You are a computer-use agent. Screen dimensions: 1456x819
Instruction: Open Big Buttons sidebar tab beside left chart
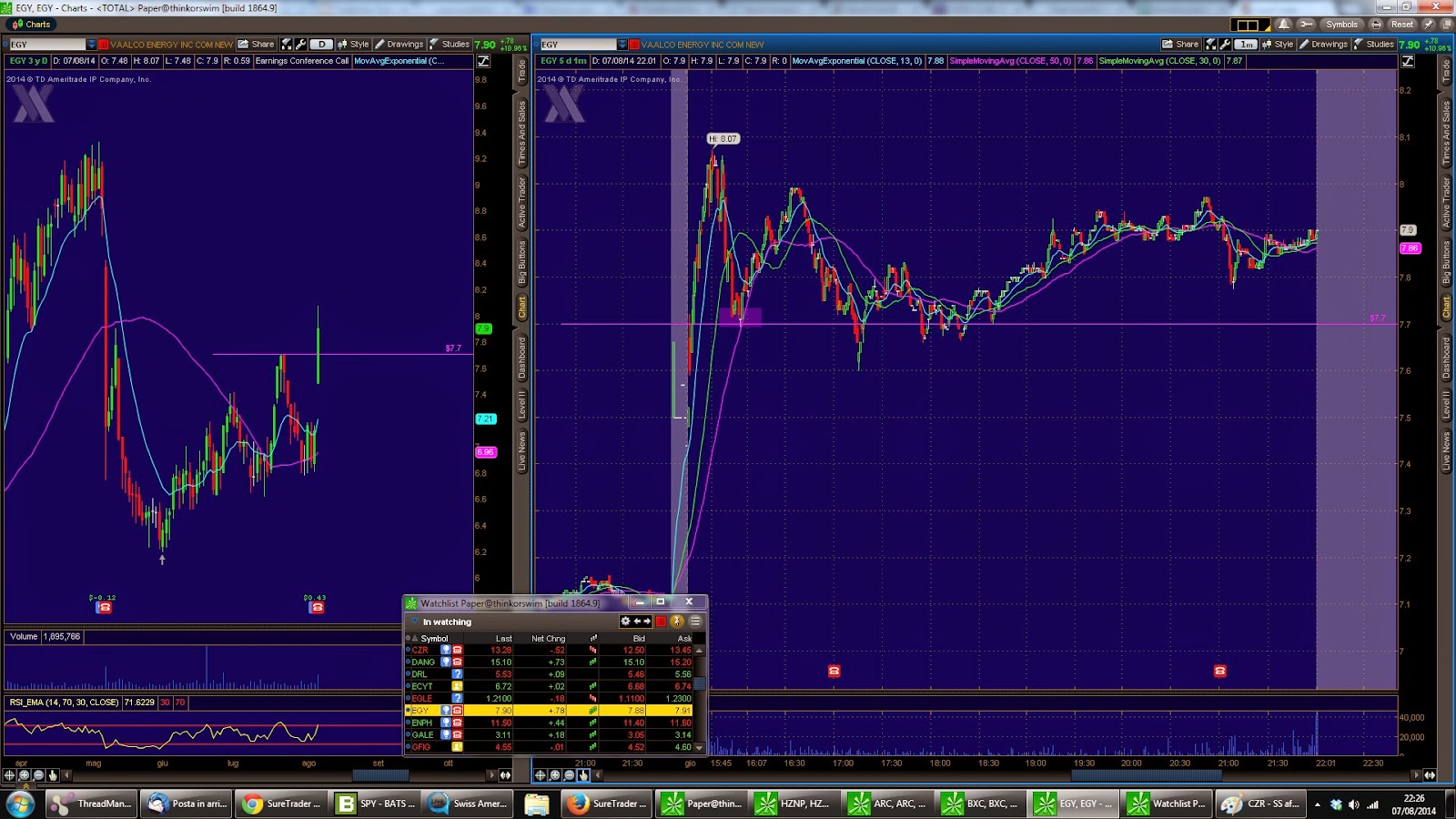(522, 263)
